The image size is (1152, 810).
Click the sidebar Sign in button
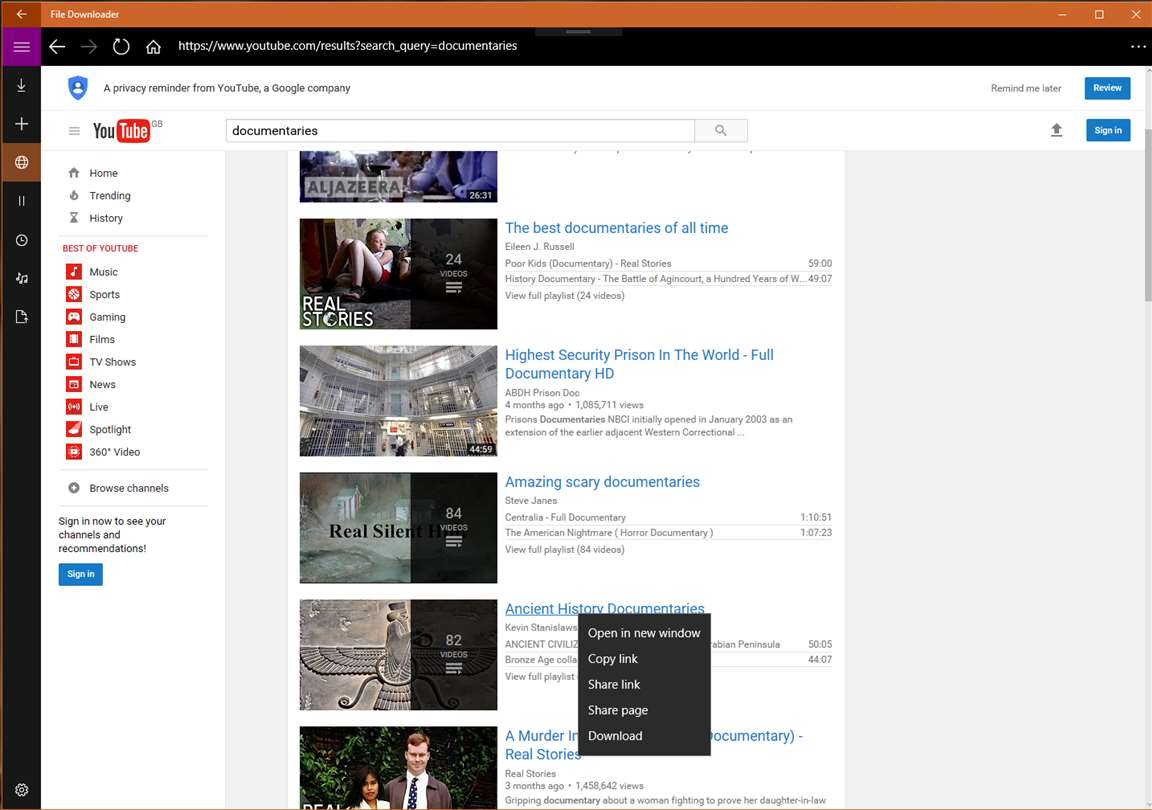coord(81,574)
